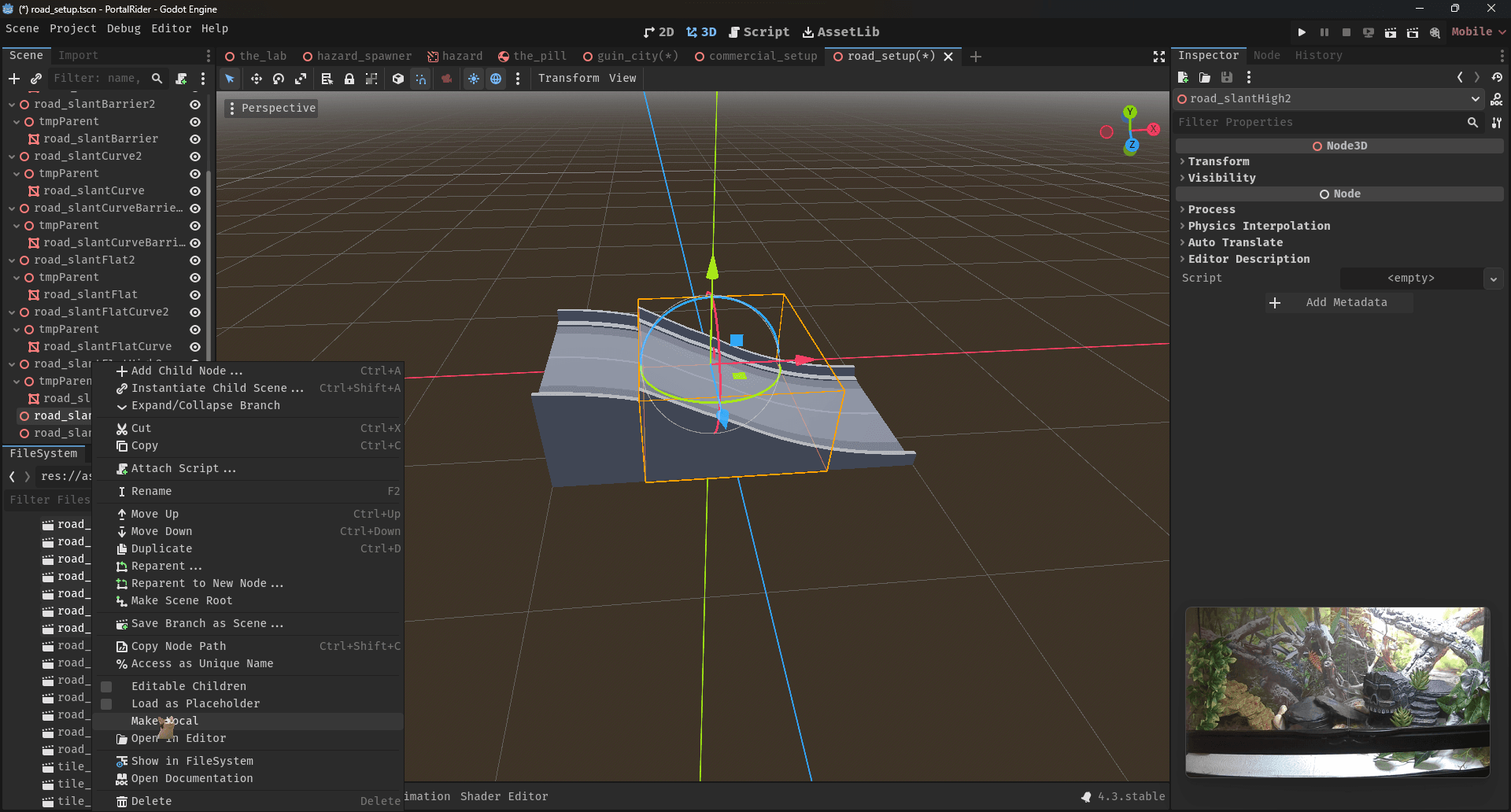The height and width of the screenshot is (812, 1511).
Task: Create new resource in the Inspector
Action: (x=1183, y=77)
